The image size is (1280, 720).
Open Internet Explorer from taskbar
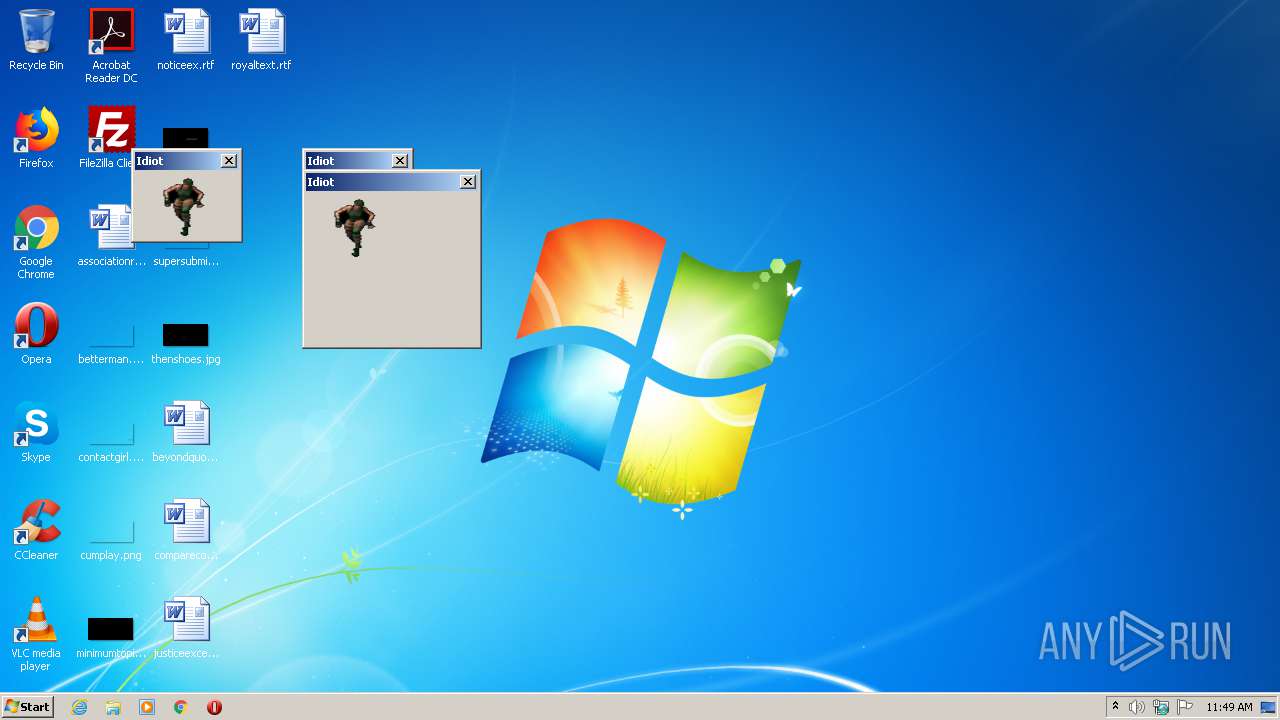[80, 707]
